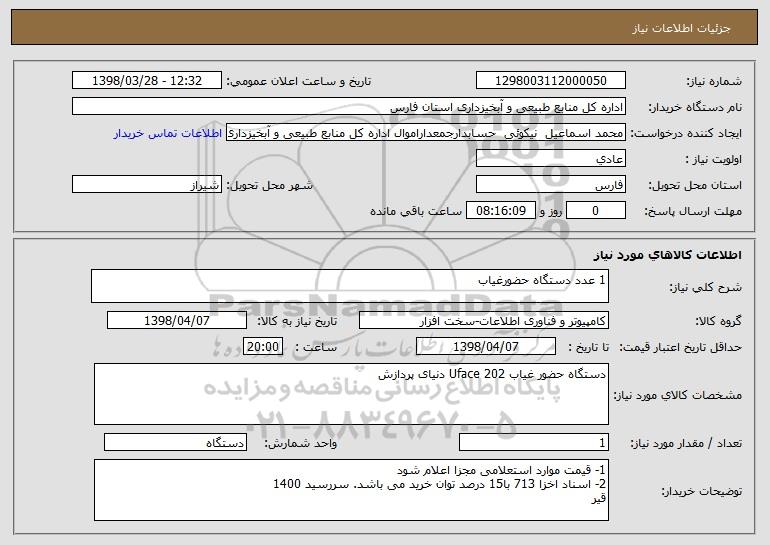Click the واحد شمارش field دستگاه
This screenshot has width=770, height=545.
click(x=175, y=442)
